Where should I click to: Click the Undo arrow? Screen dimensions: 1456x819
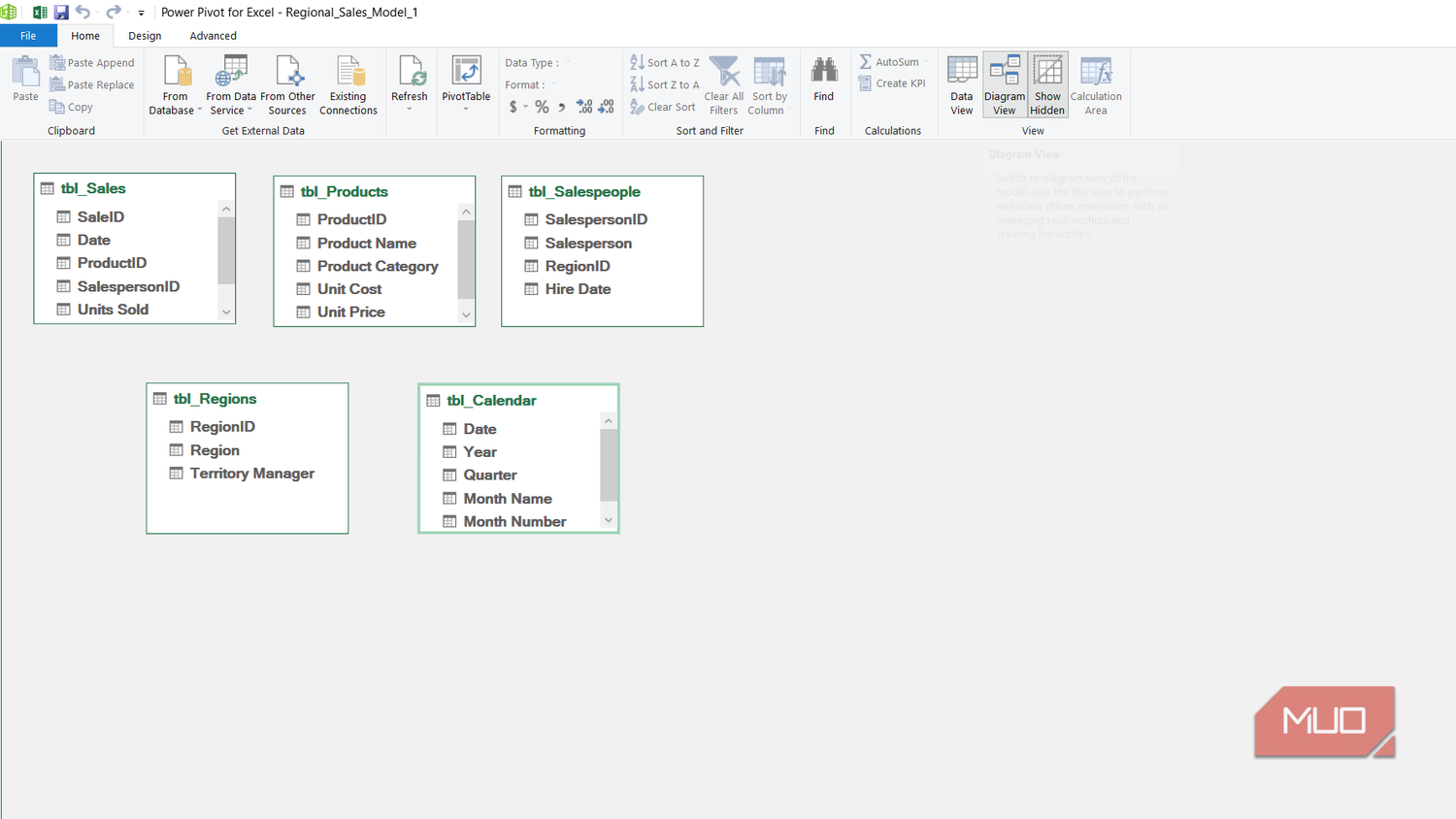tap(83, 13)
